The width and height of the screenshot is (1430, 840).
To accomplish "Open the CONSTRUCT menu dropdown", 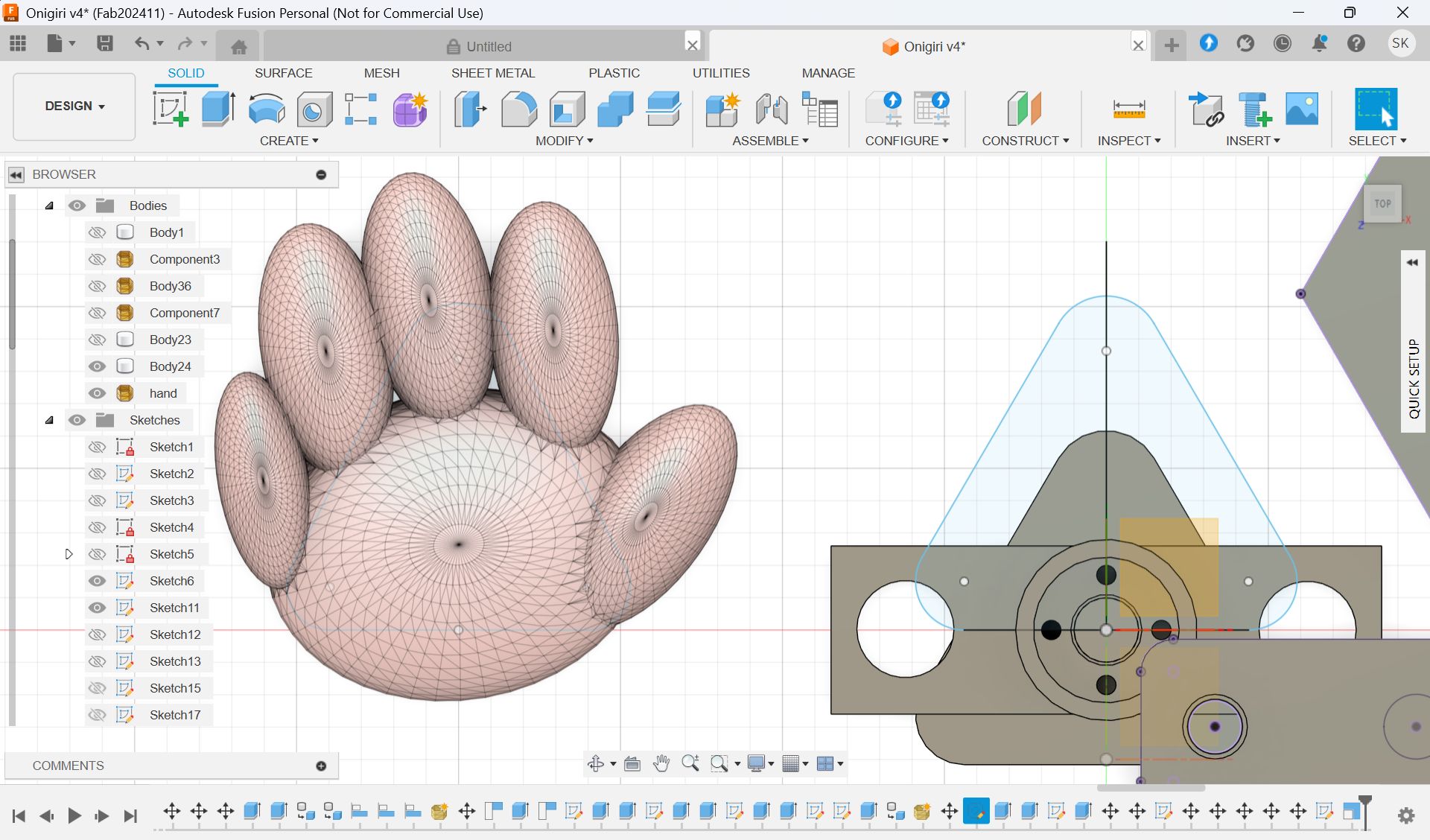I will [x=1026, y=141].
